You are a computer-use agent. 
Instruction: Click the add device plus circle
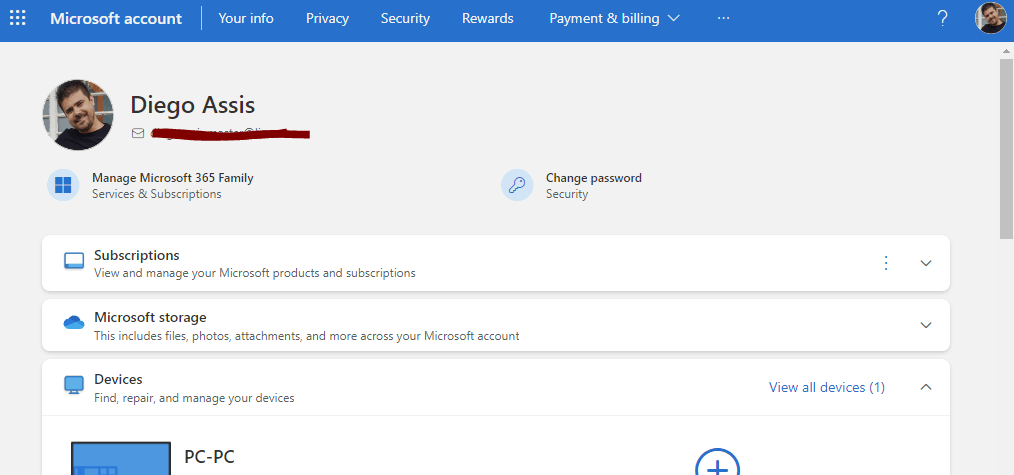tap(717, 461)
